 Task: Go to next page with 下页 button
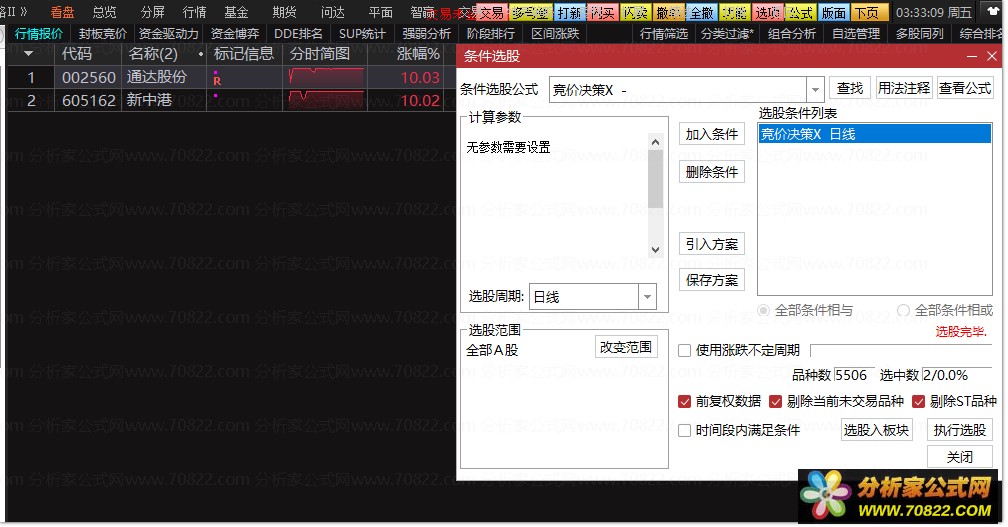point(867,12)
